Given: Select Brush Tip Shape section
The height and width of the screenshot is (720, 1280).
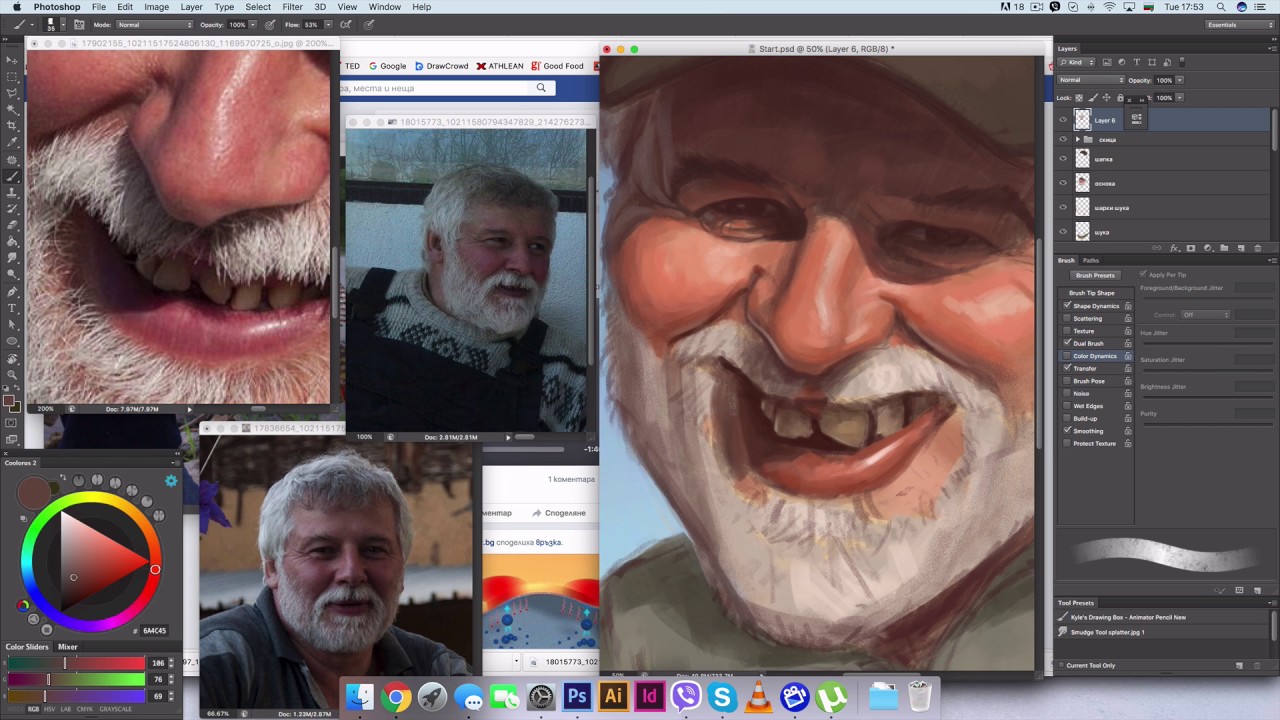Looking at the screenshot, I should click(x=1091, y=293).
